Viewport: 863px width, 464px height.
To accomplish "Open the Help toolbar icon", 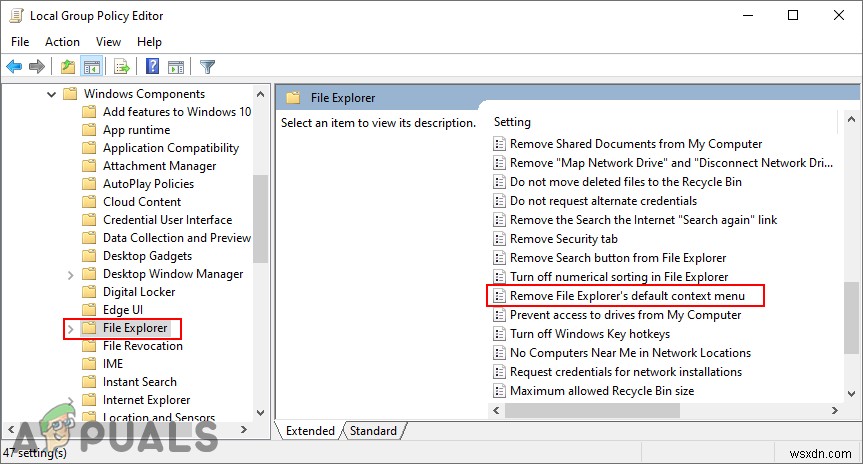I will 152,67.
